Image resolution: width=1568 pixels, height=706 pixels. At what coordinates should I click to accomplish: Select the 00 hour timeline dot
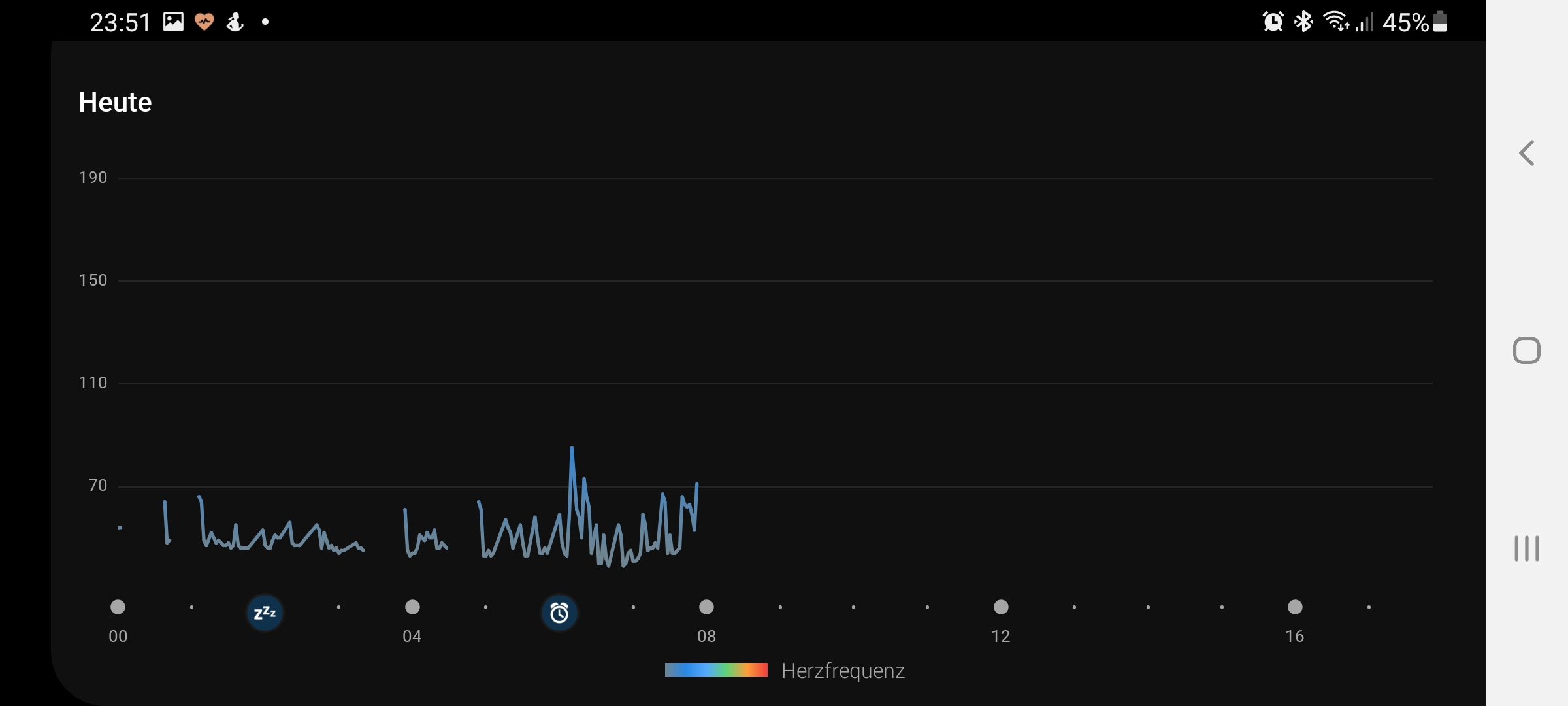pyautogui.click(x=118, y=607)
